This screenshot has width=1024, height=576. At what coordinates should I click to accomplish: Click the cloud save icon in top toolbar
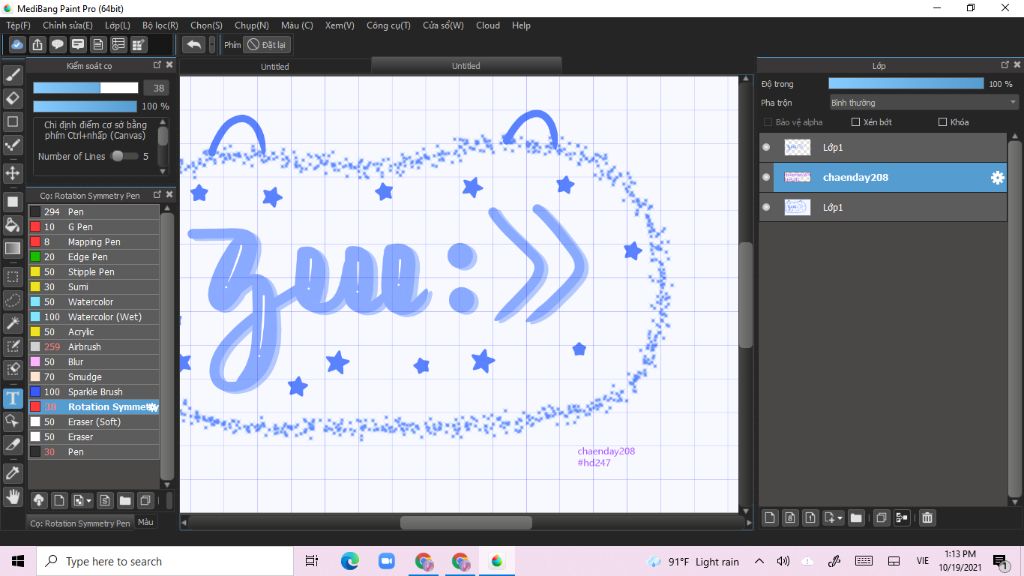[x=17, y=44]
